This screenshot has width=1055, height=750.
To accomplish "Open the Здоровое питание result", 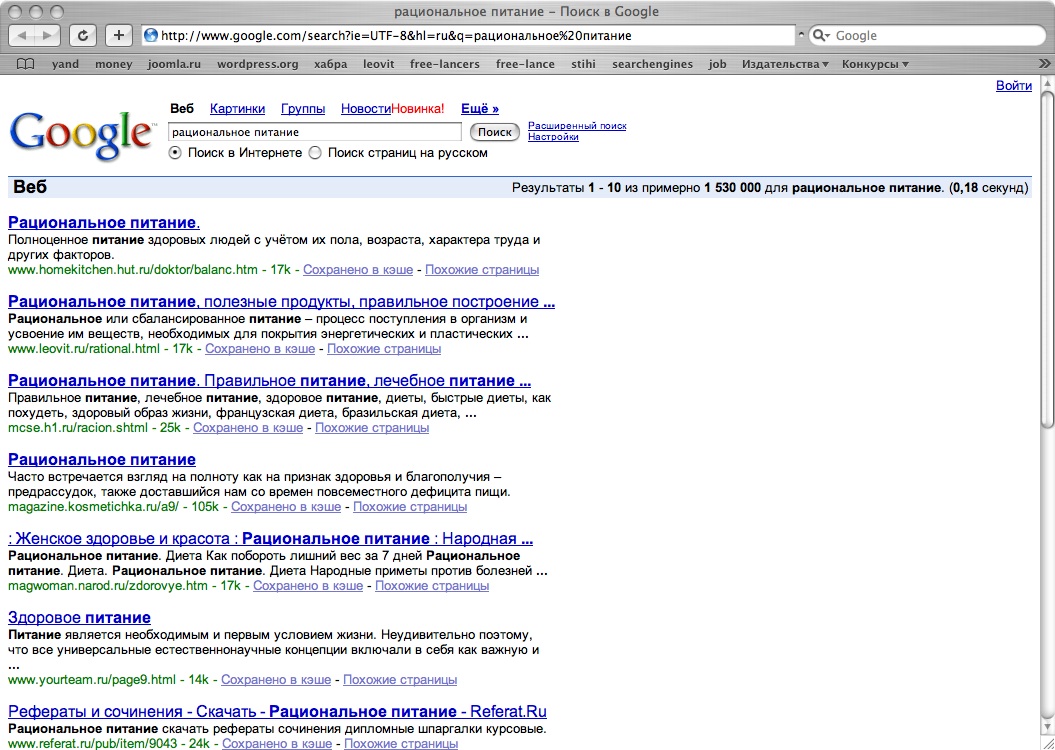I will [79, 617].
